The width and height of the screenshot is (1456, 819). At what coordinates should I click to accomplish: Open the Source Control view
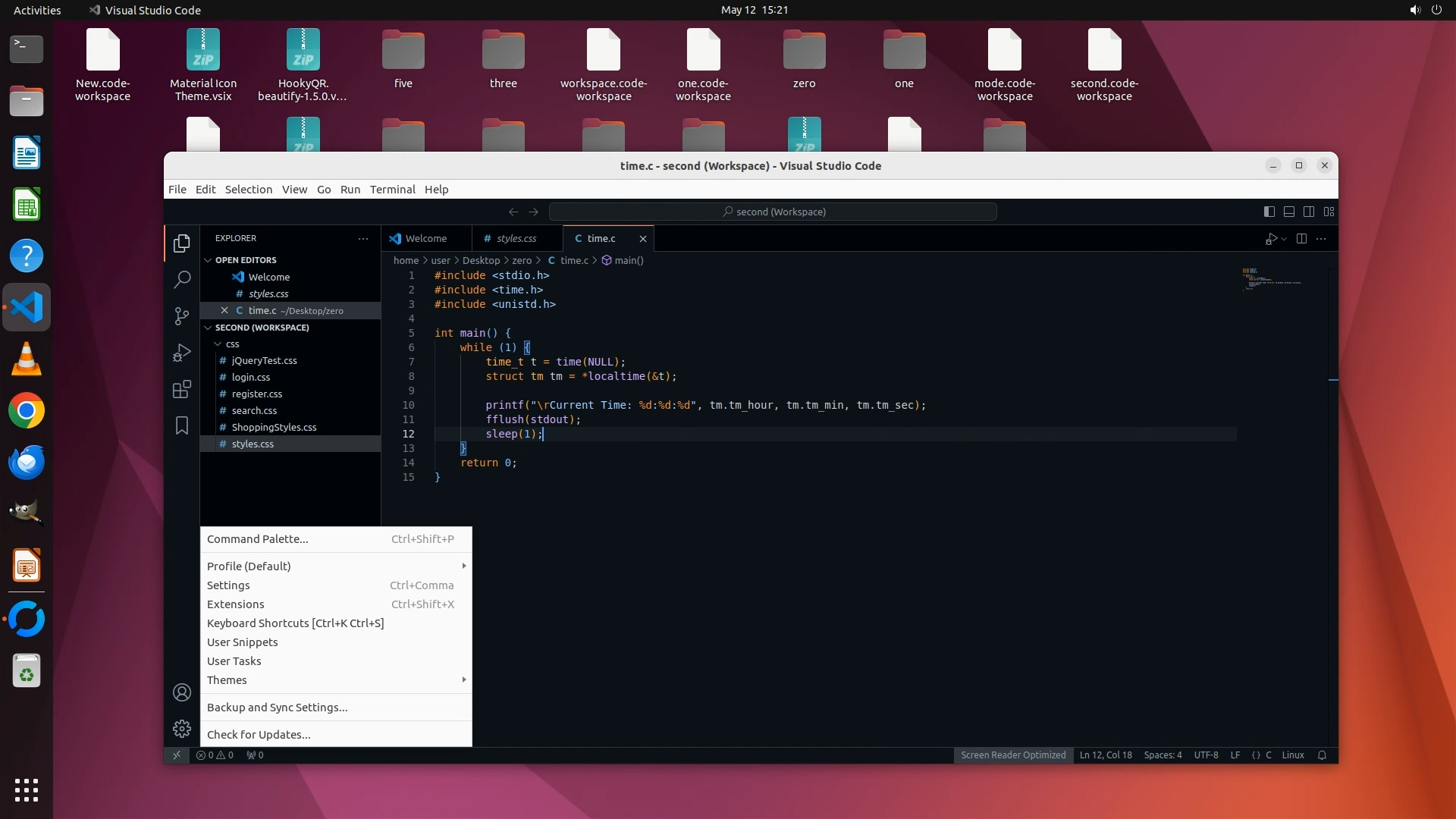pyautogui.click(x=181, y=316)
